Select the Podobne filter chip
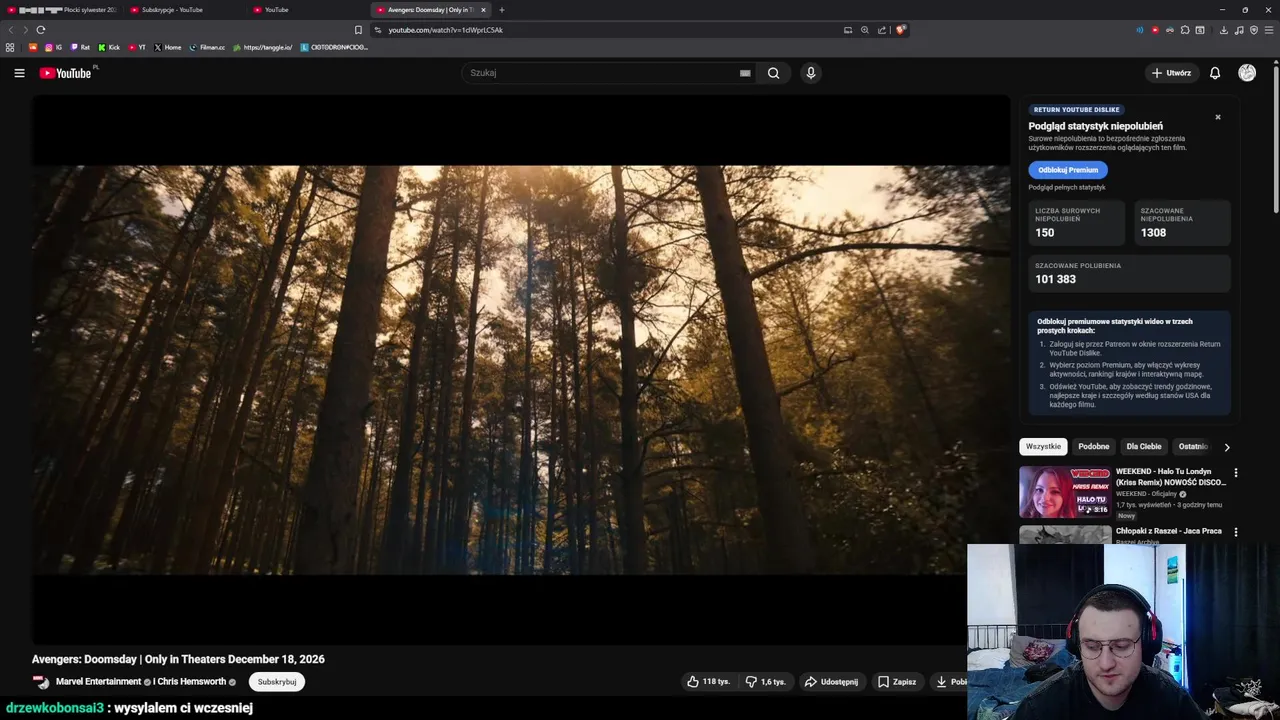Viewport: 1280px width, 720px height. tap(1093, 447)
